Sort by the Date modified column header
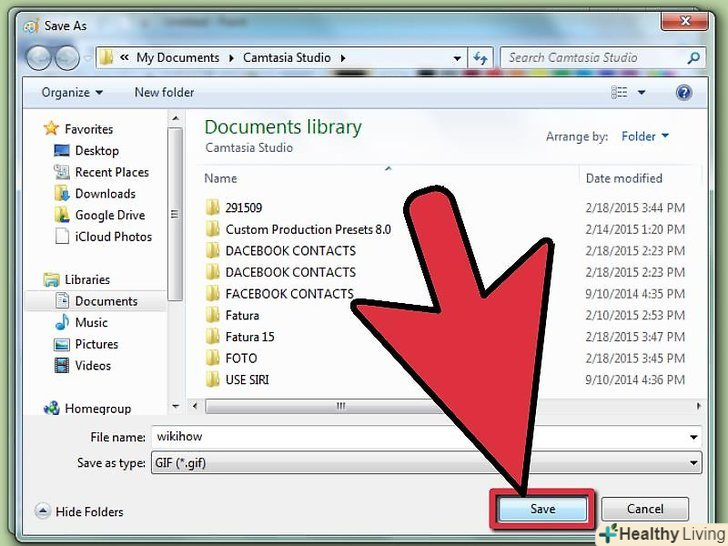 click(624, 178)
